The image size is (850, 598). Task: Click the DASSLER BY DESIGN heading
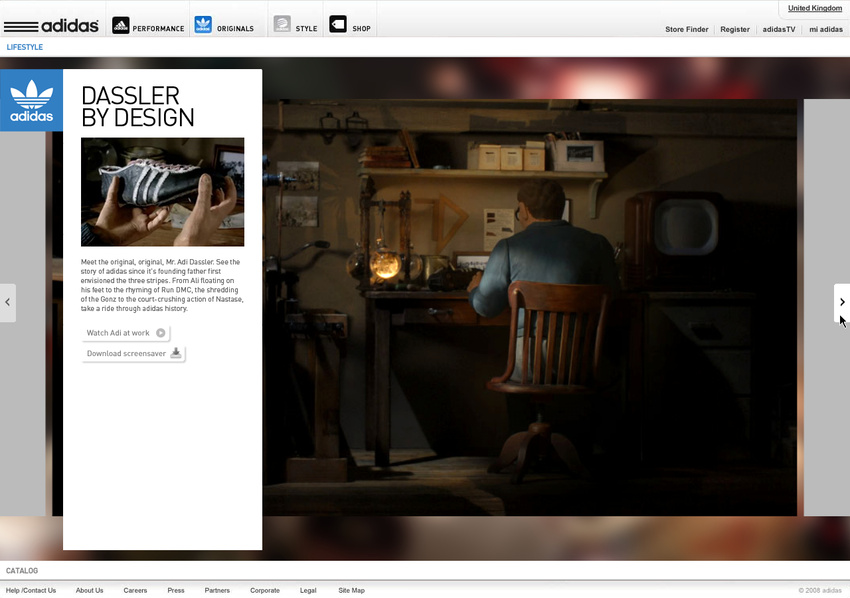[x=138, y=107]
